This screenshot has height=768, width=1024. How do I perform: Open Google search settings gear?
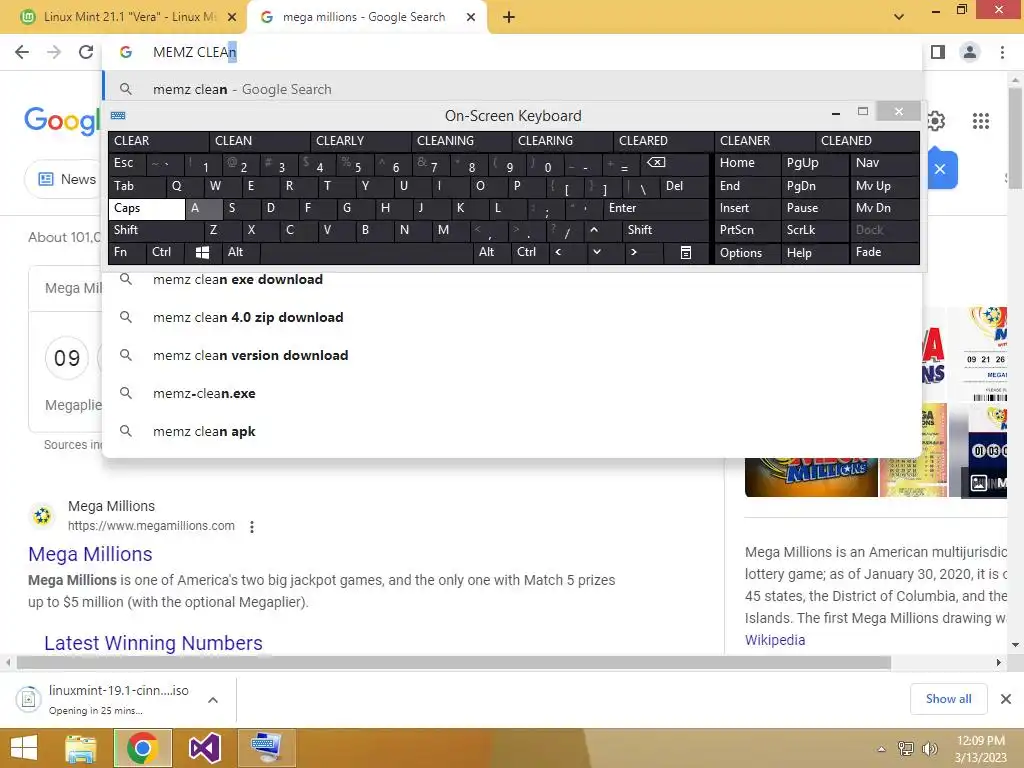[935, 121]
